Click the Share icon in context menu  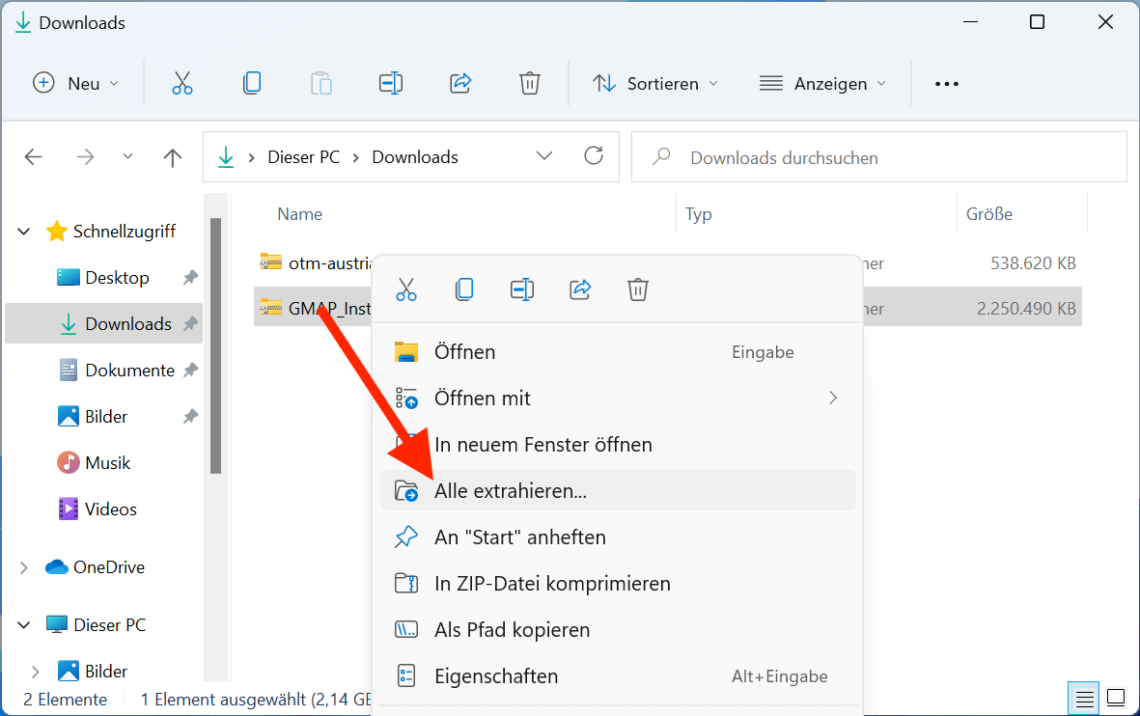pos(579,289)
